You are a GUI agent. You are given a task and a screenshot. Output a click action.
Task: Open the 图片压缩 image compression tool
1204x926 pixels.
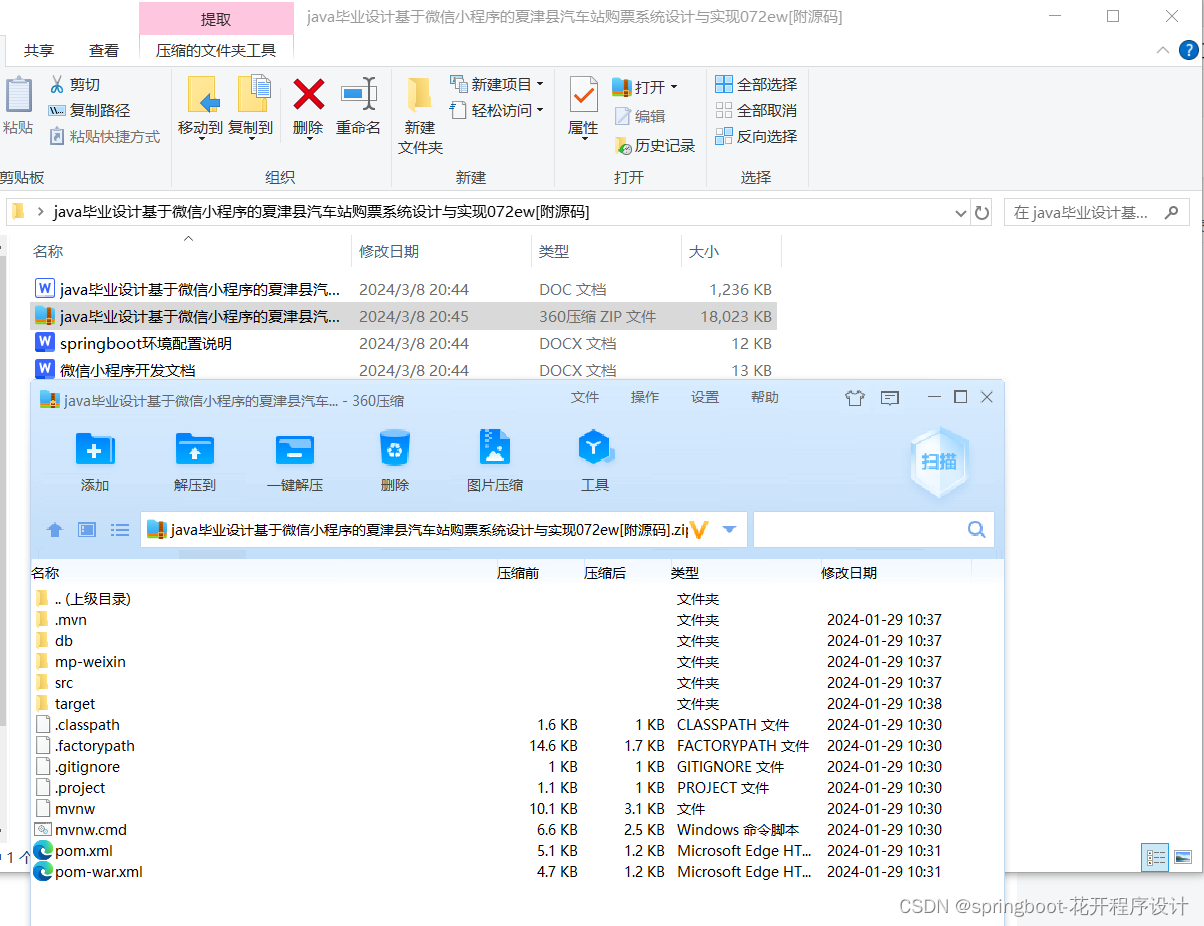tap(495, 448)
